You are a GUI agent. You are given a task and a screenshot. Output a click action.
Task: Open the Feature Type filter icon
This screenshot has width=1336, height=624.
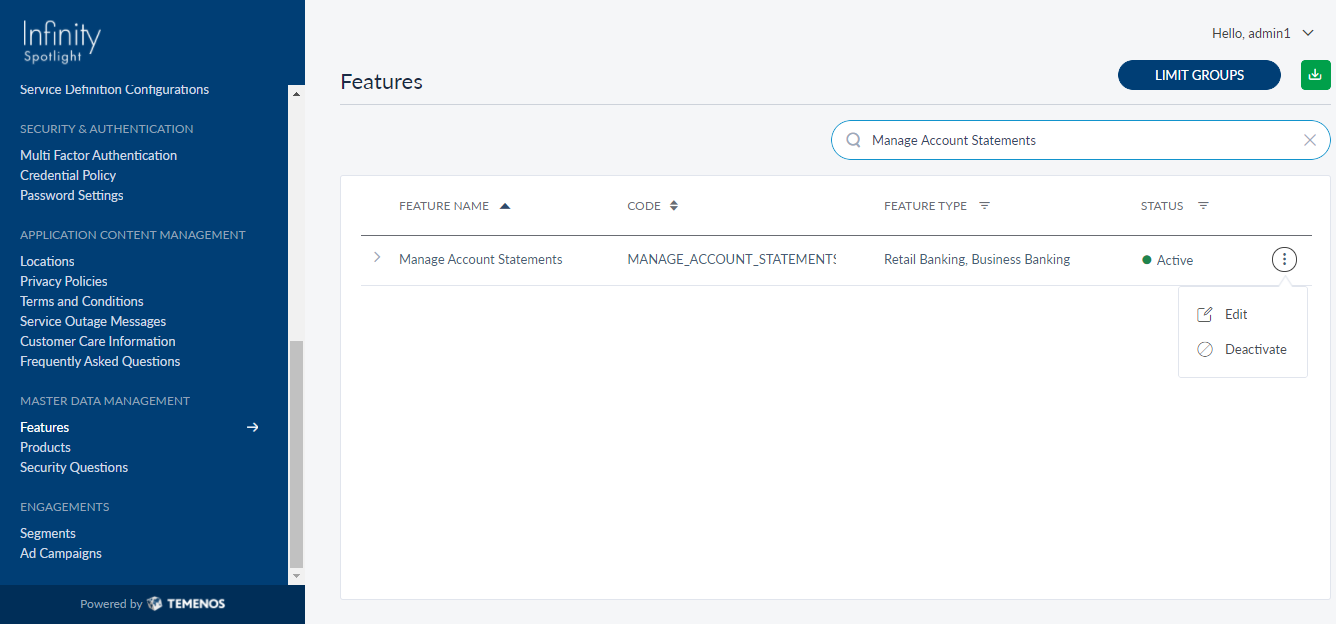coord(984,206)
